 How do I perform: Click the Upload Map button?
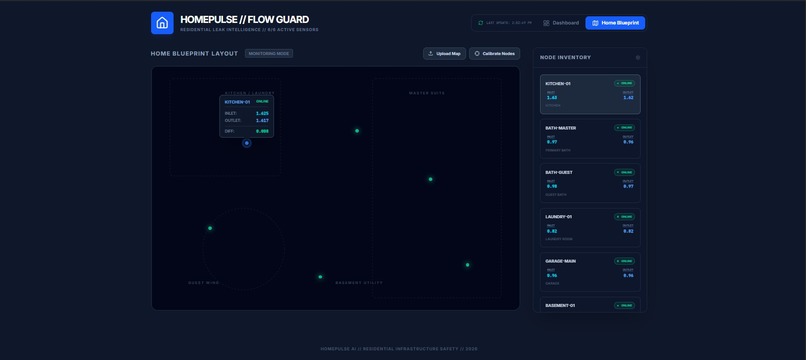click(445, 53)
